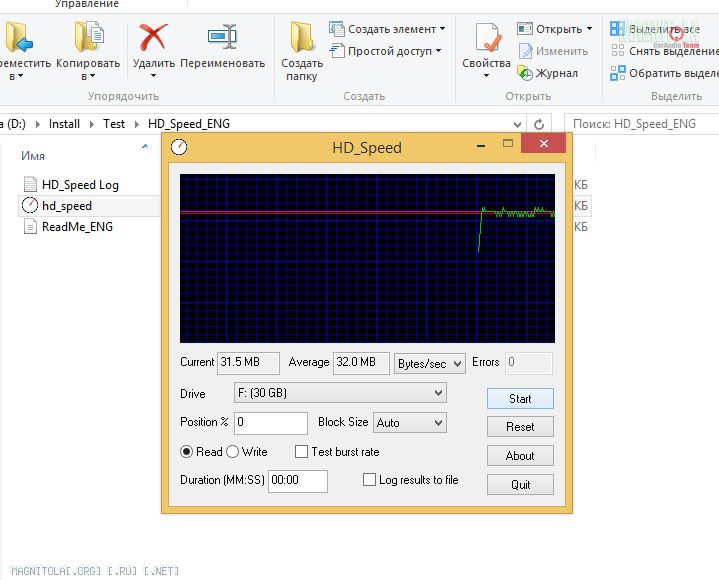Select the Write radio button
This screenshot has width=719, height=580.
[232, 452]
